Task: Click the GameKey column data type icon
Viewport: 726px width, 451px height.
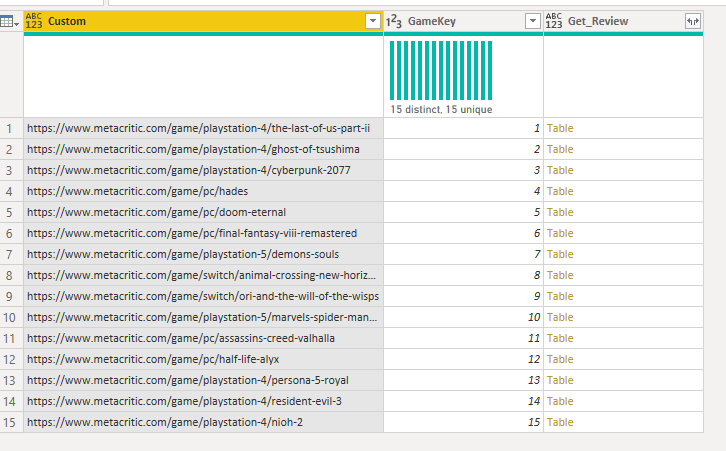Action: (x=394, y=21)
